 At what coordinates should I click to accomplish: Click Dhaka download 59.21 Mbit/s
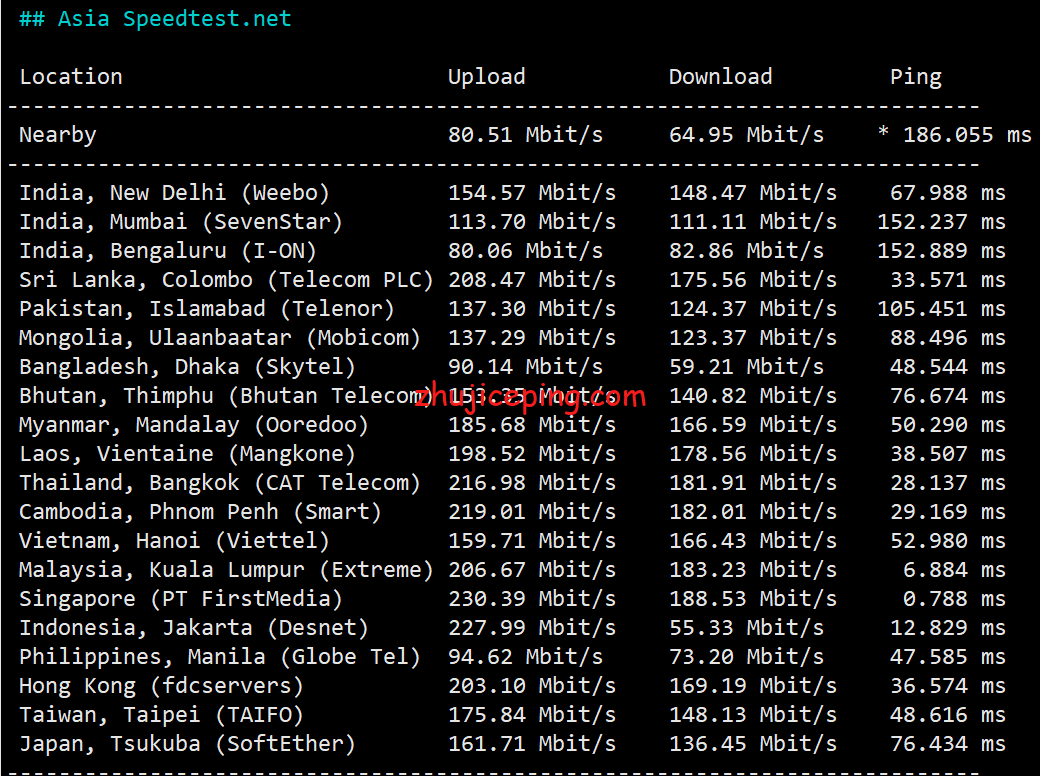click(x=746, y=367)
